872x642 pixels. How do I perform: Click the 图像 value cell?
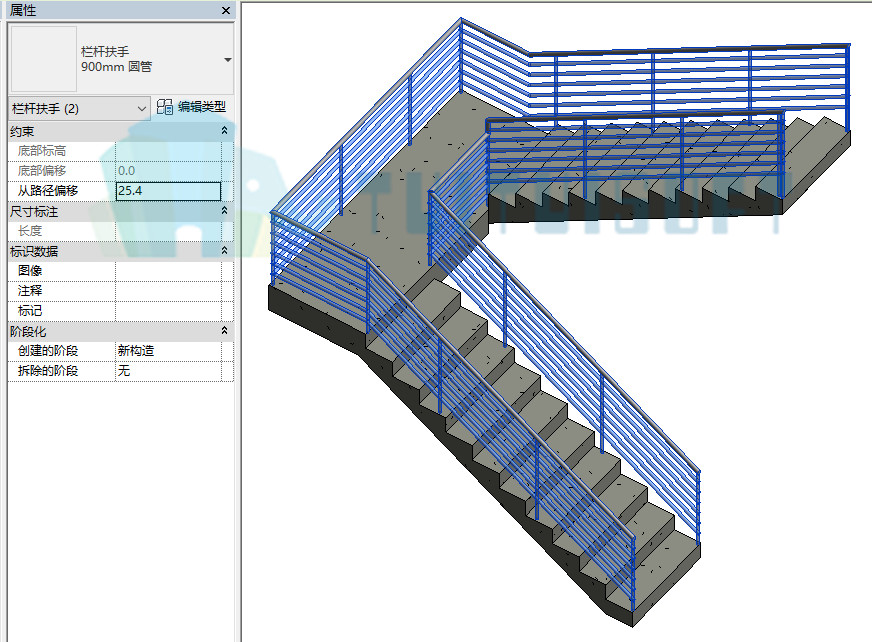click(x=169, y=271)
